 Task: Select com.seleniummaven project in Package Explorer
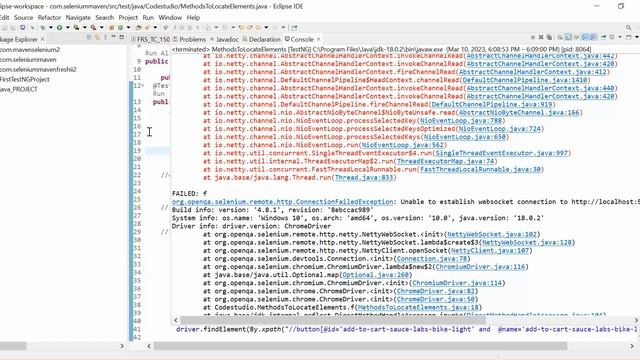(x=28, y=59)
